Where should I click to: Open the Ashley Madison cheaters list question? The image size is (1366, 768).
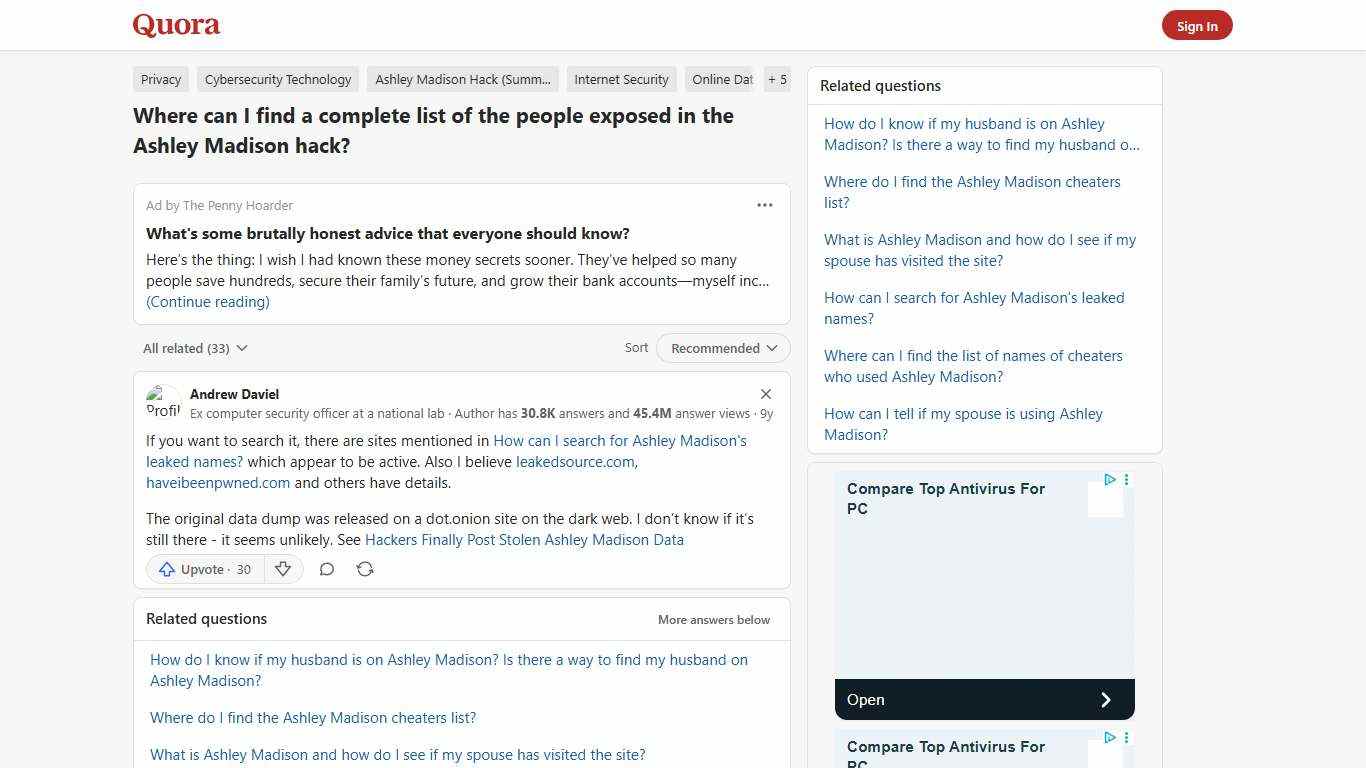(971, 192)
